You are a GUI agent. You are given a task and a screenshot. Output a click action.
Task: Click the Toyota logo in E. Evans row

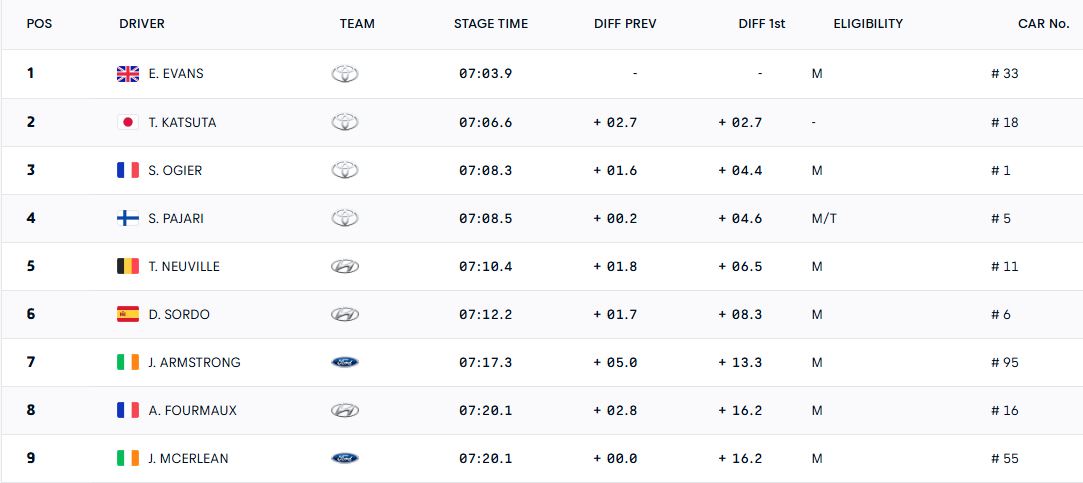(345, 74)
